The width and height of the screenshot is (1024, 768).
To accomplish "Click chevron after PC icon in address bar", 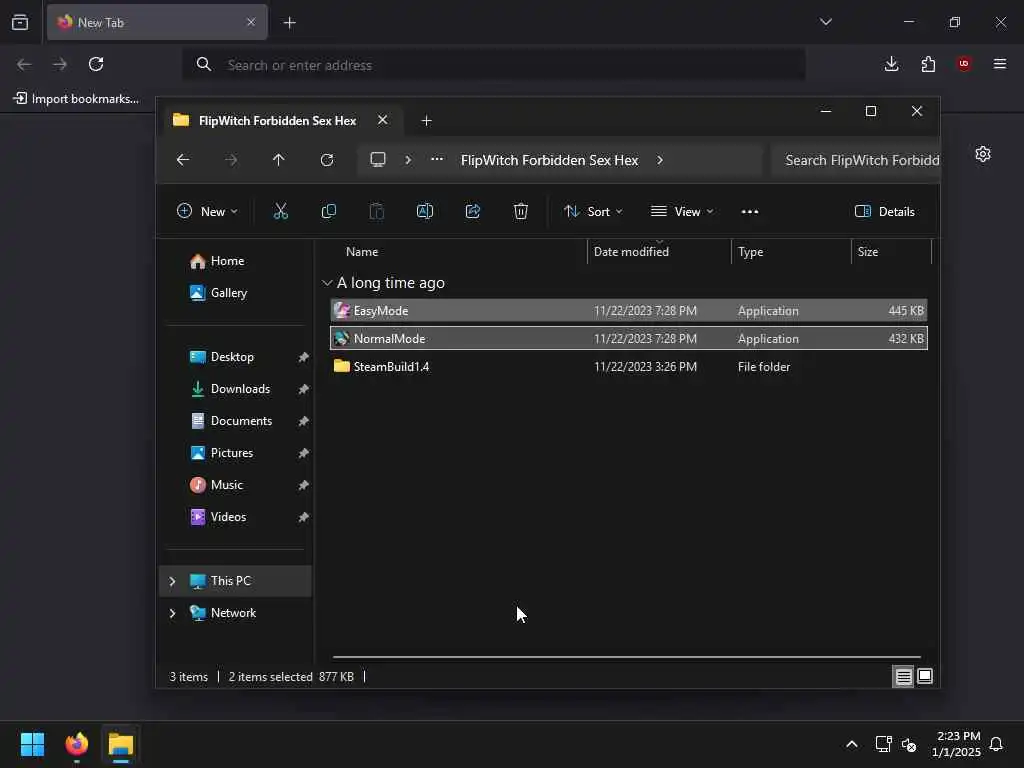I will point(408,160).
